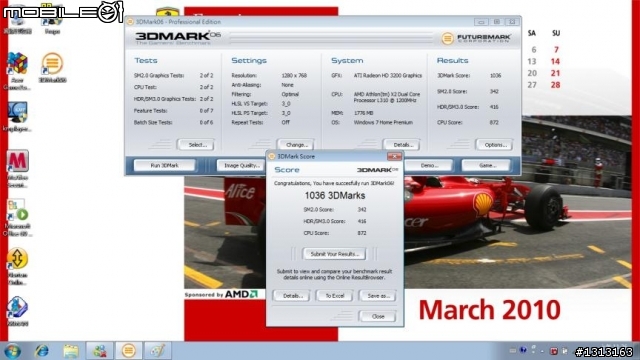Click Batch Size Tests label
The width and height of the screenshot is (640, 360).
[x=153, y=122]
